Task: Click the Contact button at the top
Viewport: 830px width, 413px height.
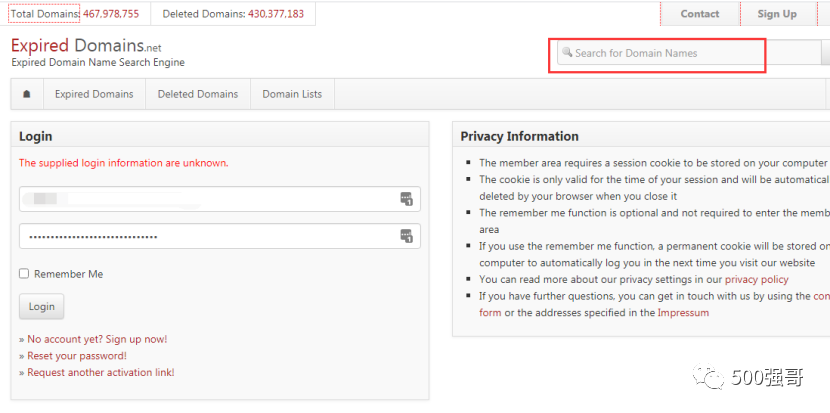Action: click(x=700, y=14)
